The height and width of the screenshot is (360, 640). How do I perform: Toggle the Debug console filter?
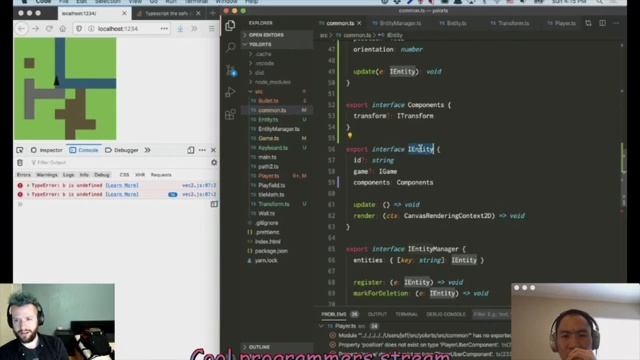[x=102, y=175]
